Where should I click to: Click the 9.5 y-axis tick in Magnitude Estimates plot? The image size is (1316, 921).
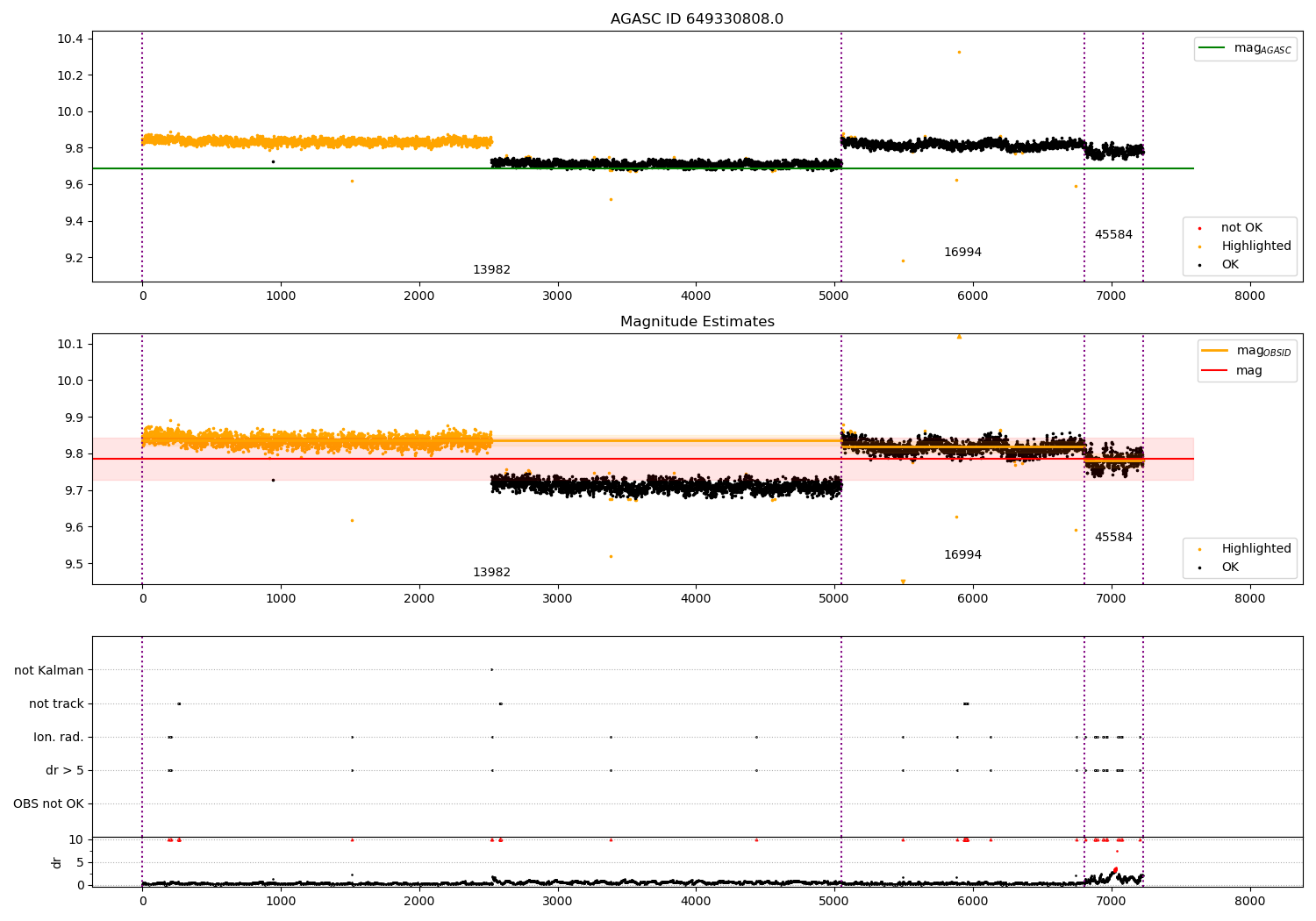(74, 564)
